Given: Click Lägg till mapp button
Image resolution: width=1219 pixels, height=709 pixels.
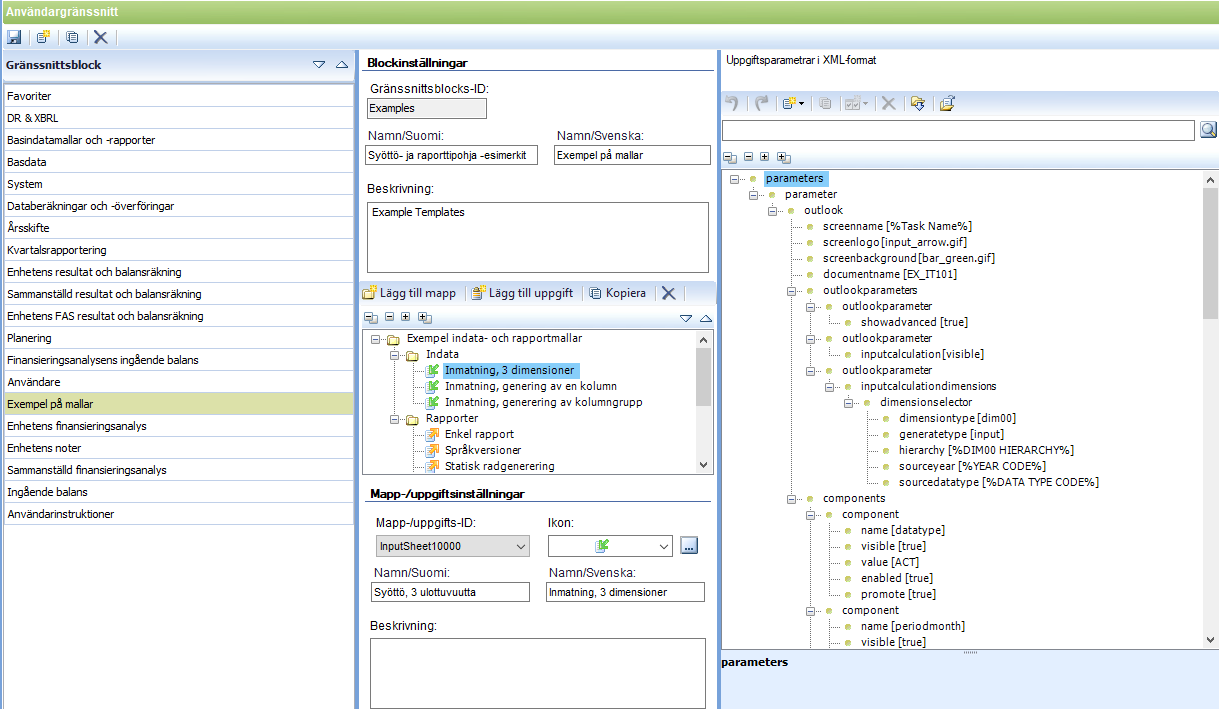Looking at the screenshot, I should pyautogui.click(x=410, y=293).
